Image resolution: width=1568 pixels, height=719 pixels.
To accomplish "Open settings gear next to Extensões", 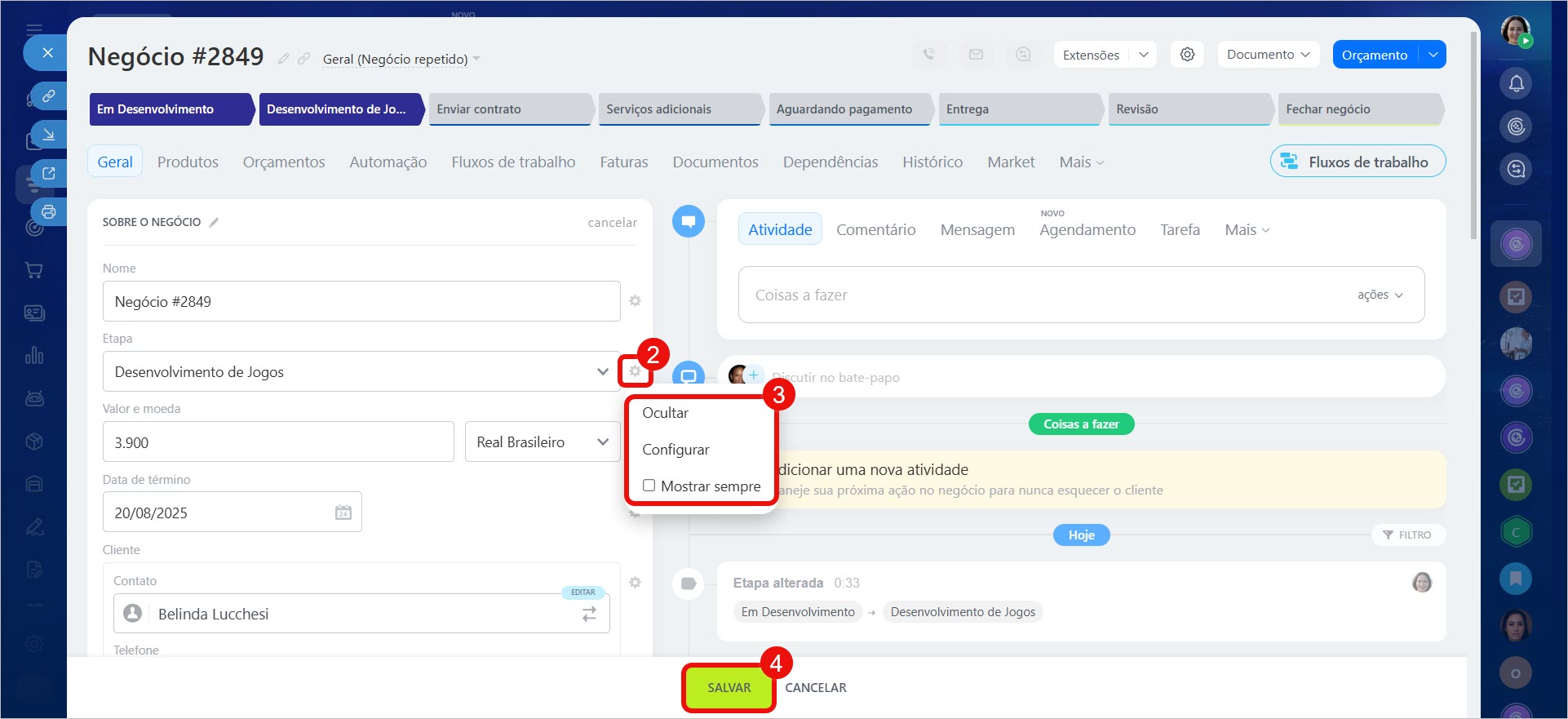I will [1187, 55].
